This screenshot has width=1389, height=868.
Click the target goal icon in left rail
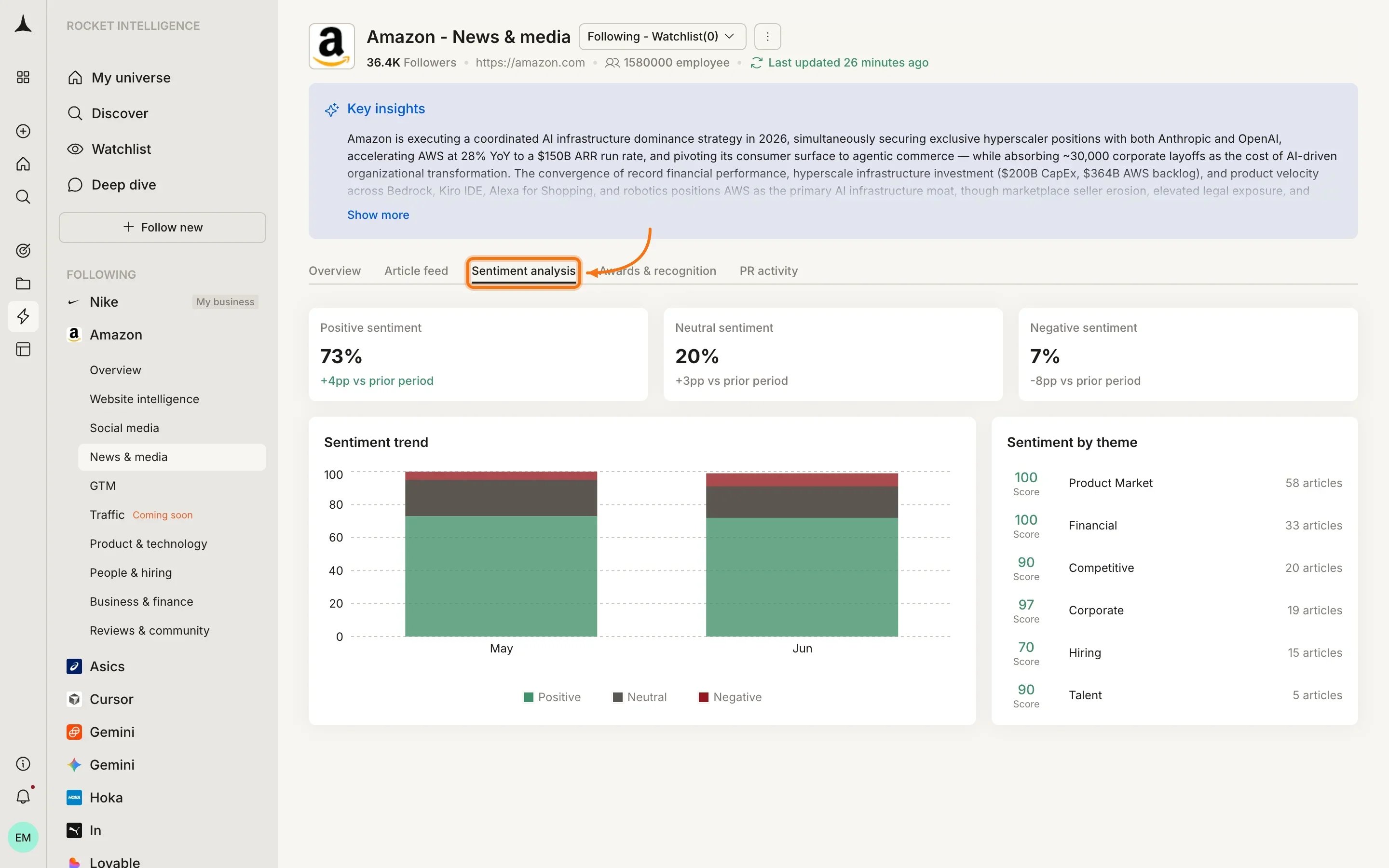point(23,250)
